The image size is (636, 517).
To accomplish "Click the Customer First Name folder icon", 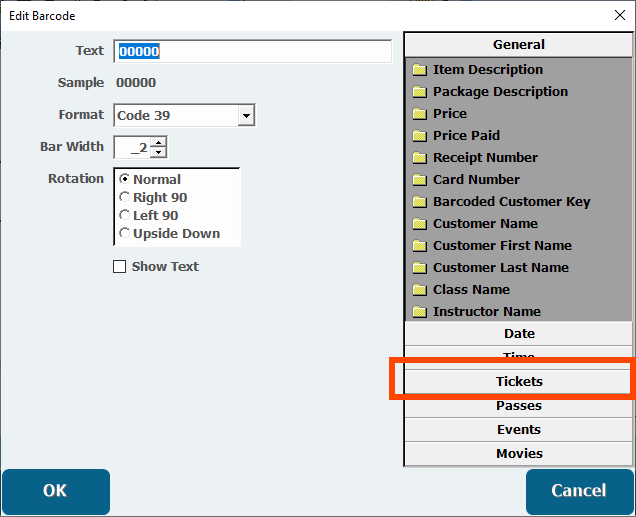I will point(419,245).
